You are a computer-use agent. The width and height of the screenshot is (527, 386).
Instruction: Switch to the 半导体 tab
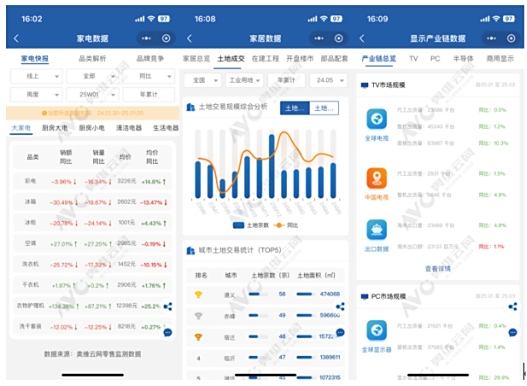pos(463,59)
